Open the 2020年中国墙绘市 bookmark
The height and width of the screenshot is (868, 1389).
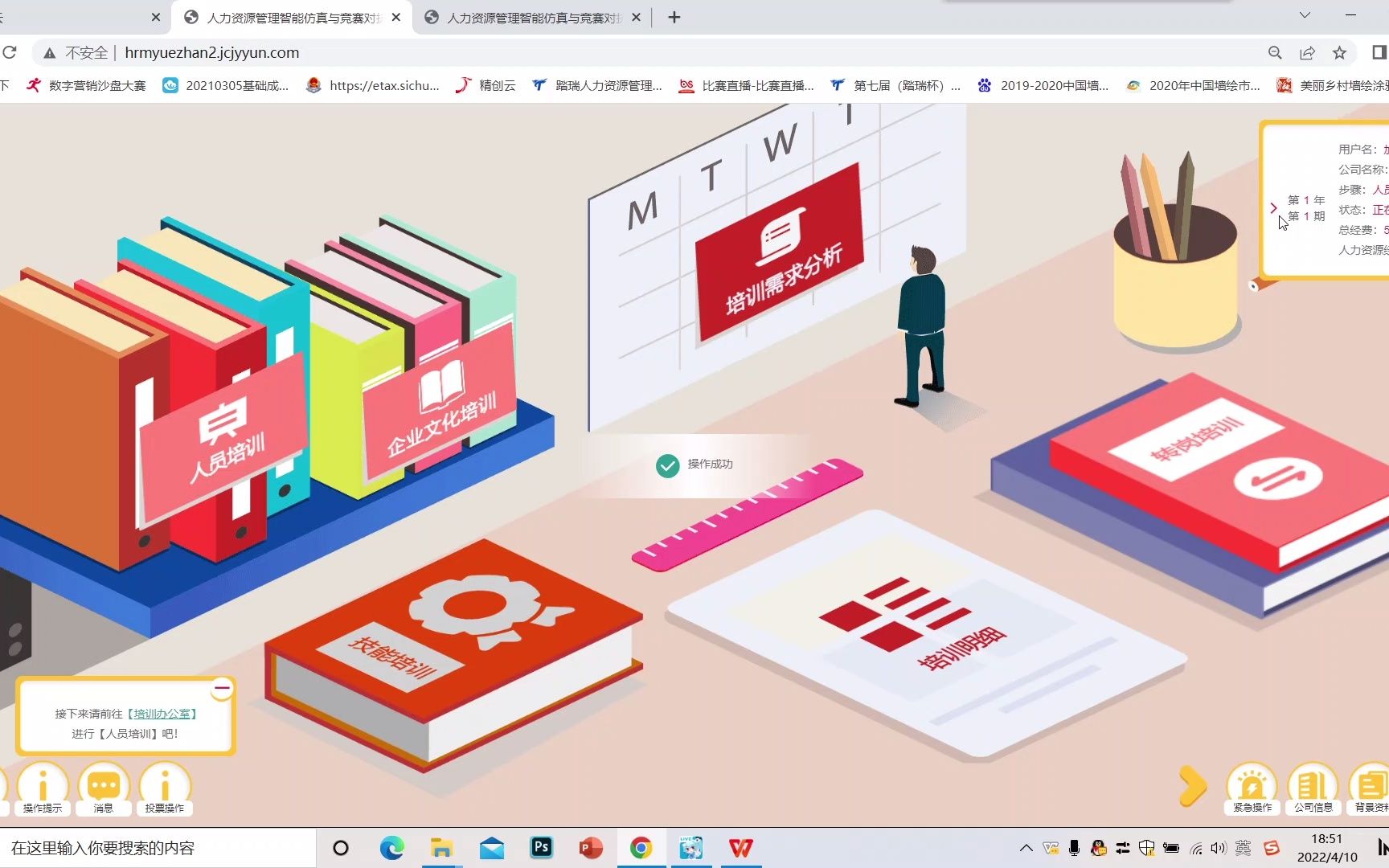(x=1193, y=85)
